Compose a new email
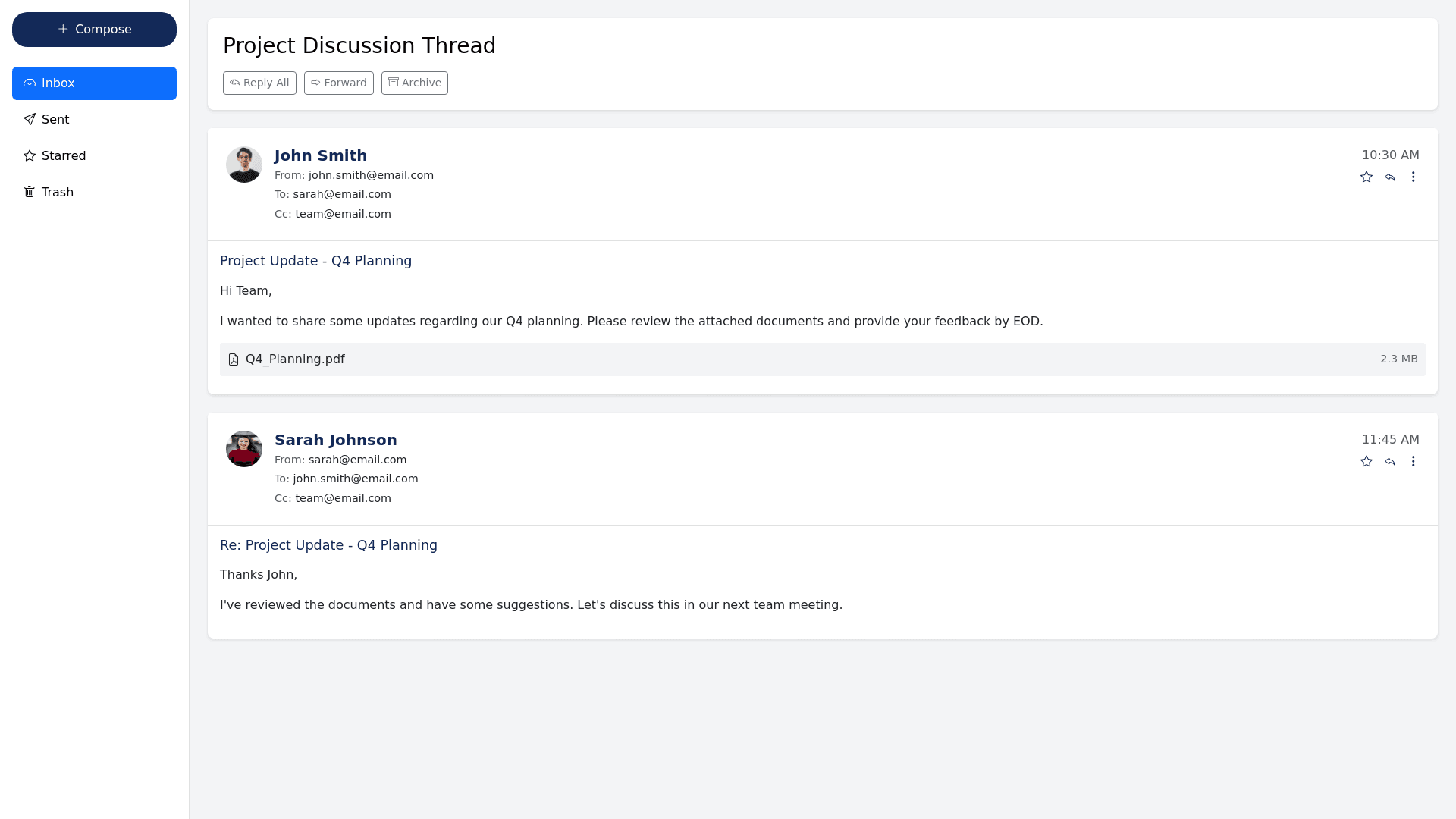The height and width of the screenshot is (819, 1456). pos(94,30)
